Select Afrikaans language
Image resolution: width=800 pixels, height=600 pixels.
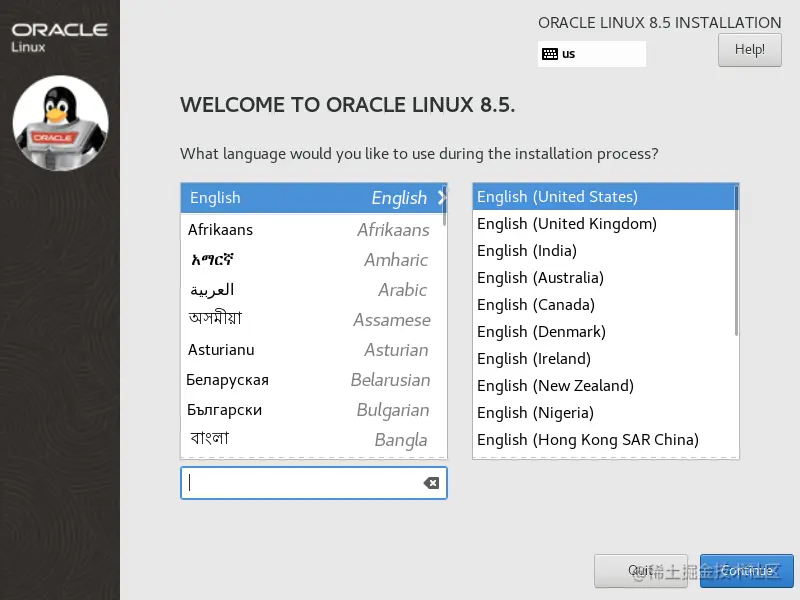click(x=314, y=230)
